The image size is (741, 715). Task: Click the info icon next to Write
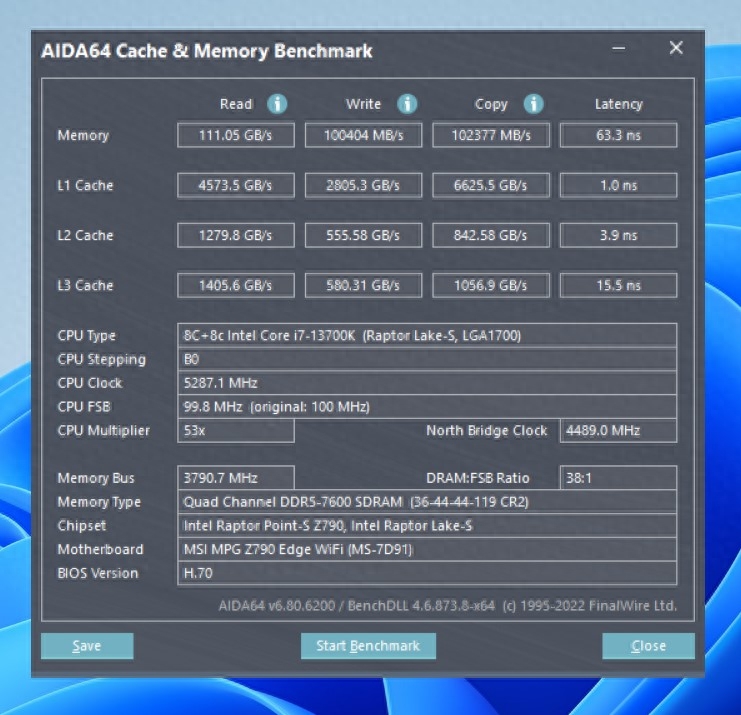coord(407,103)
